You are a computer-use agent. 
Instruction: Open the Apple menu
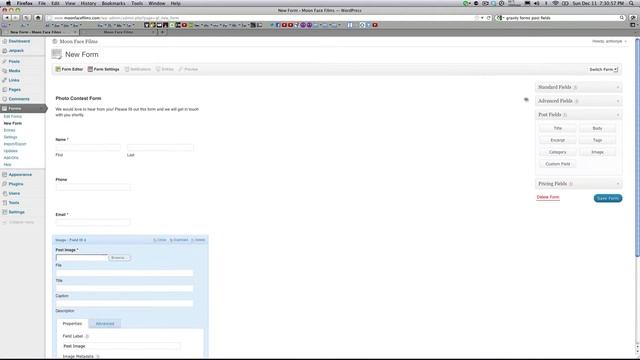8,3
